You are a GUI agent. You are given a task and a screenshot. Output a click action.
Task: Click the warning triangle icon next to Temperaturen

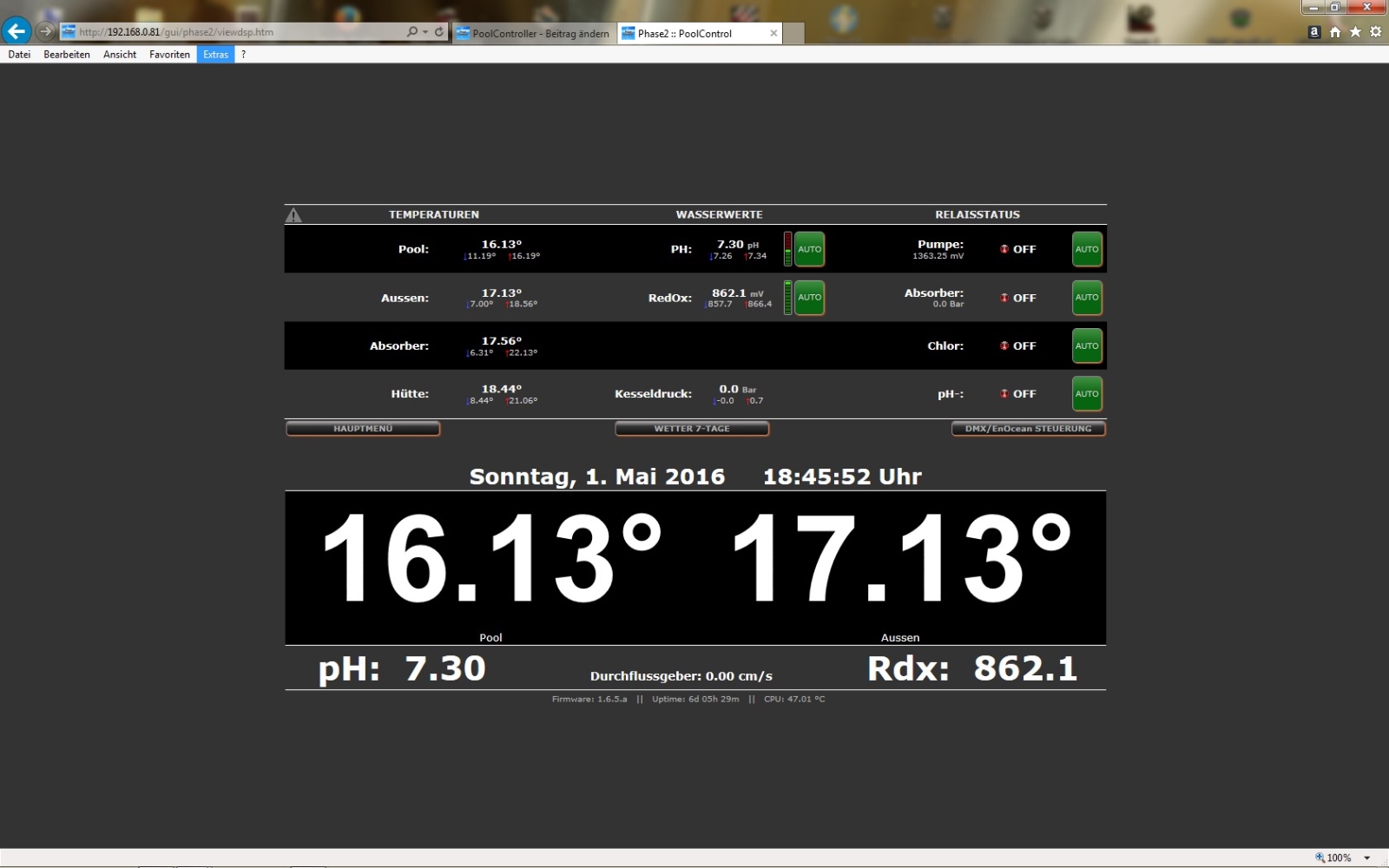coord(293,215)
